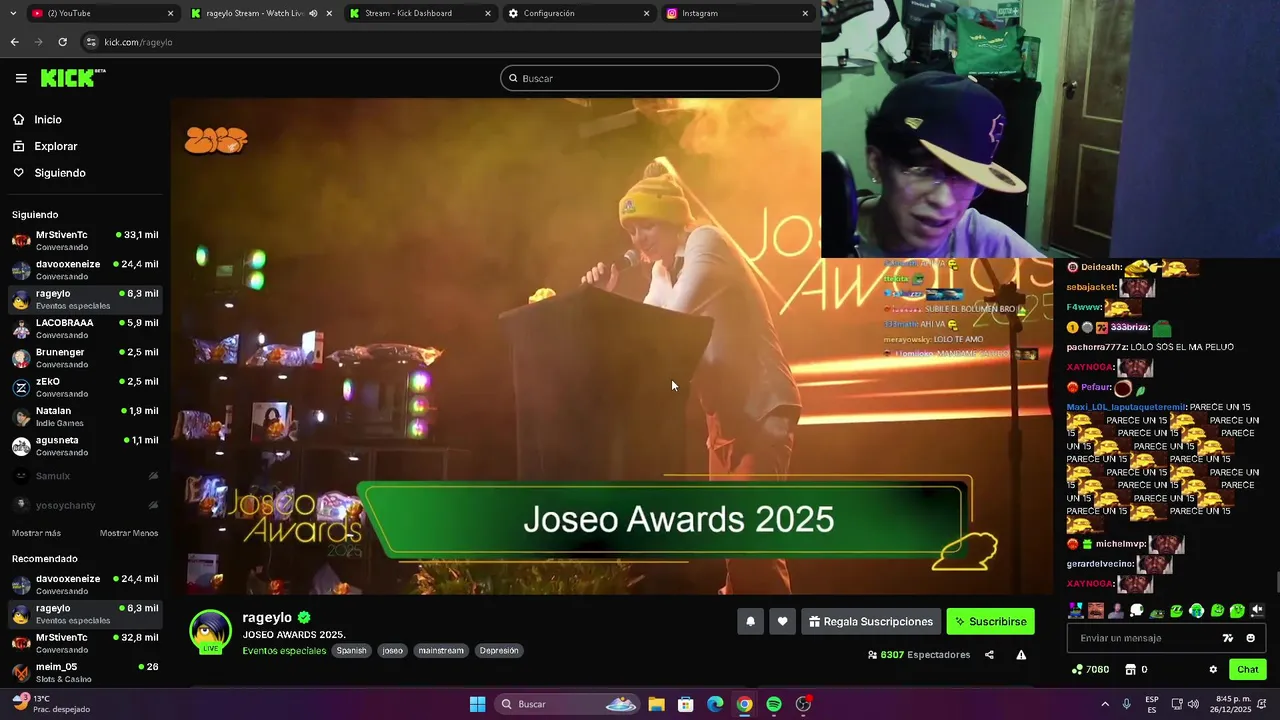The width and height of the screenshot is (1280, 720).
Task: Click rageylo streamer avatar with LIVE badge
Action: tap(211, 632)
